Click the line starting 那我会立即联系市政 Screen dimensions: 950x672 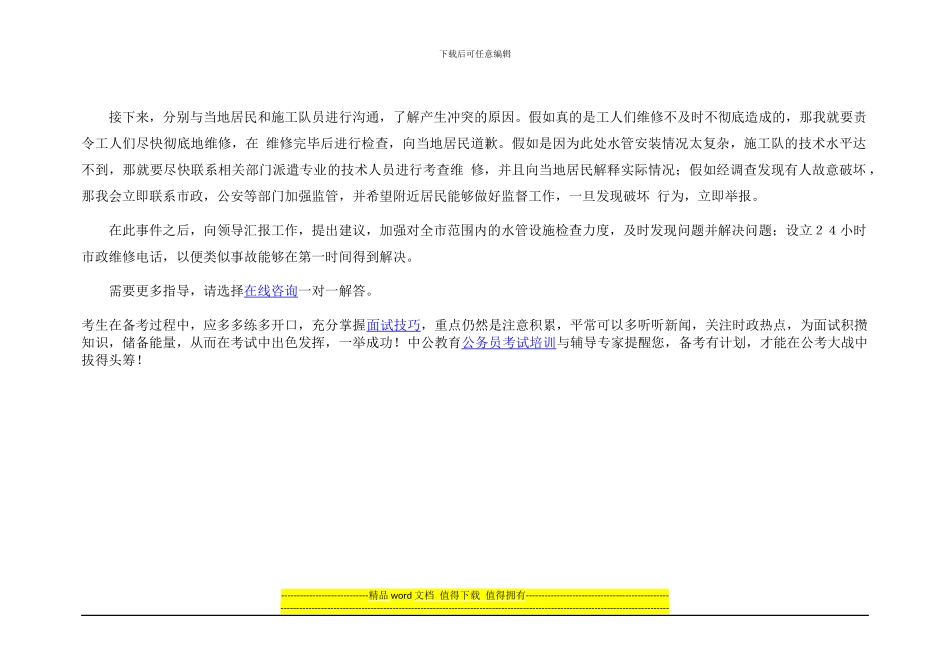422,196
